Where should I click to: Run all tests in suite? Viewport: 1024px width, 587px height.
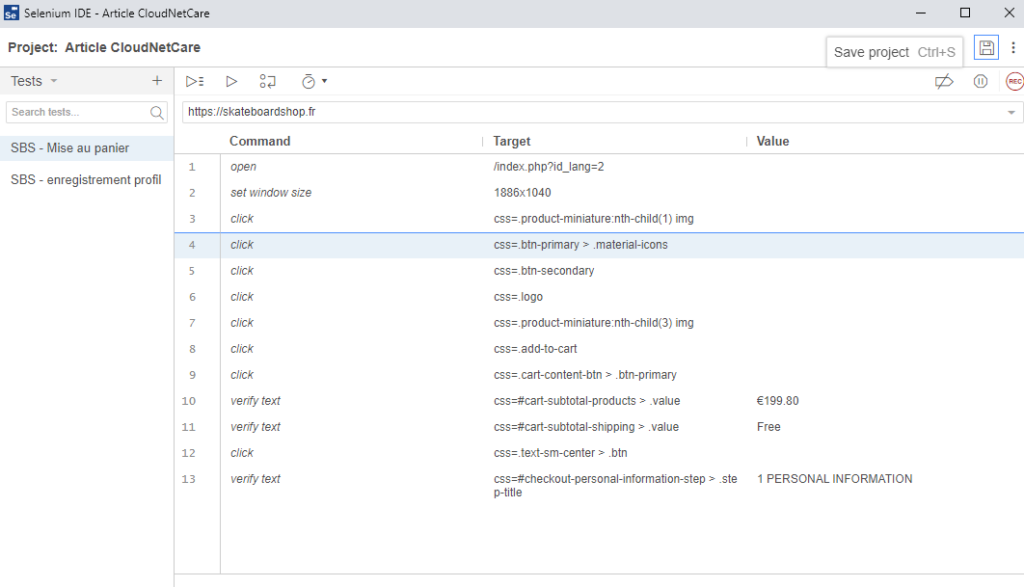click(x=195, y=82)
